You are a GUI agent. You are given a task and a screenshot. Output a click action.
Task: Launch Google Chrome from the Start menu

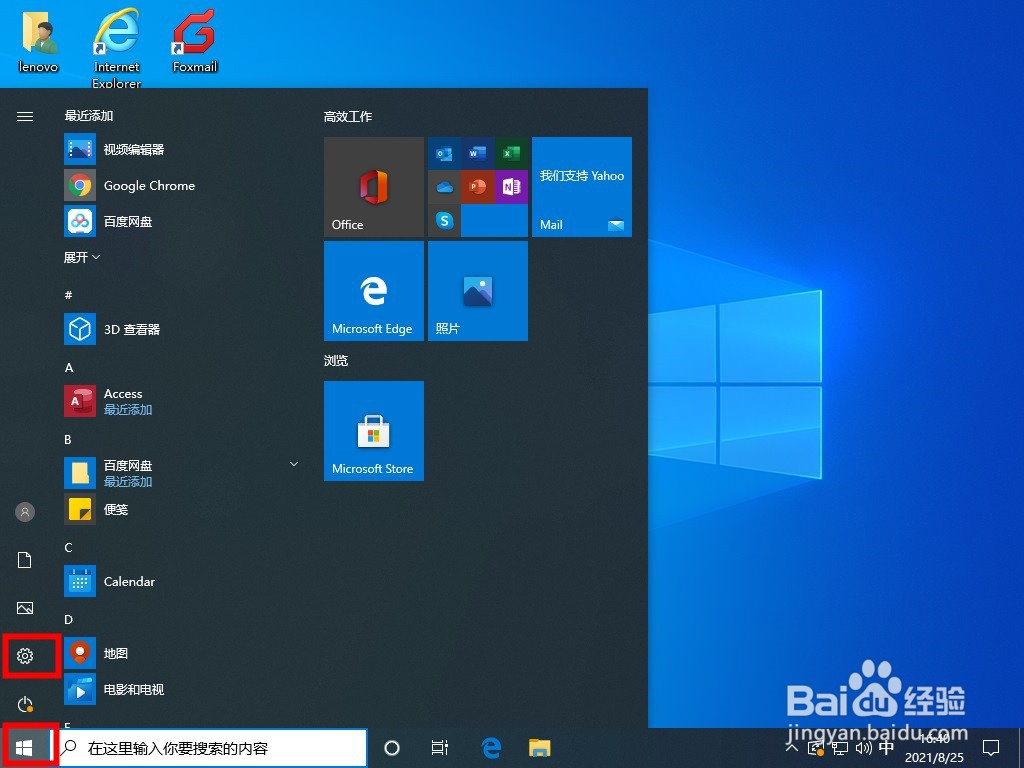[x=180, y=185]
